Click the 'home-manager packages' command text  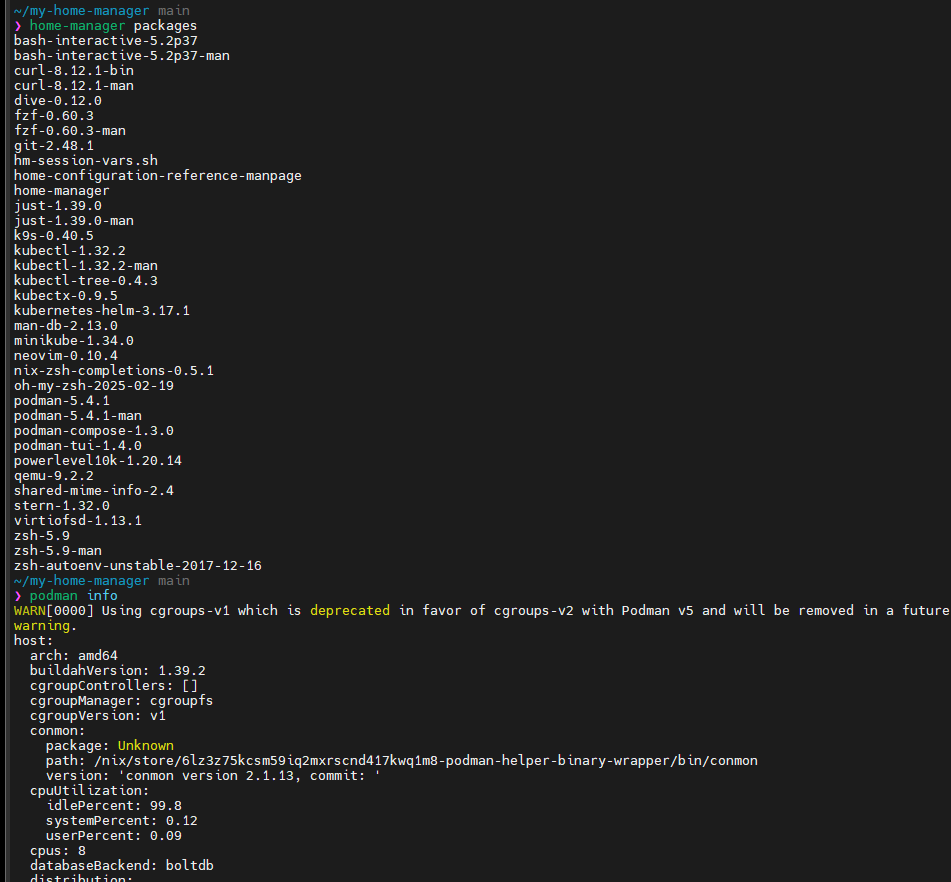click(x=113, y=26)
